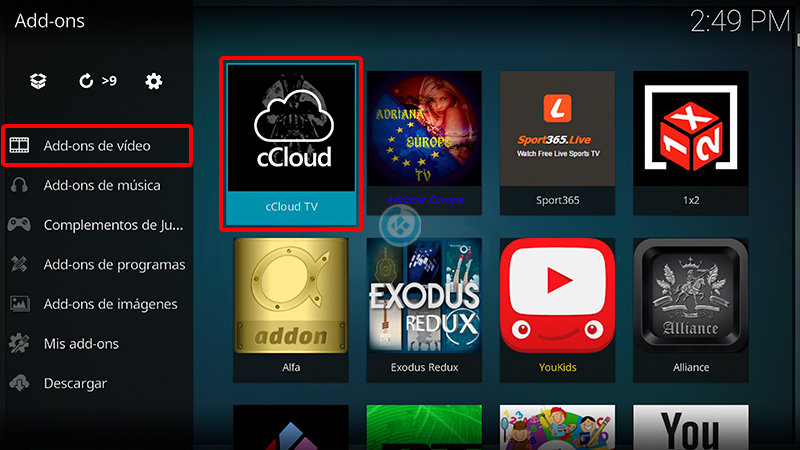Click the pending updates count >9

click(x=109, y=81)
